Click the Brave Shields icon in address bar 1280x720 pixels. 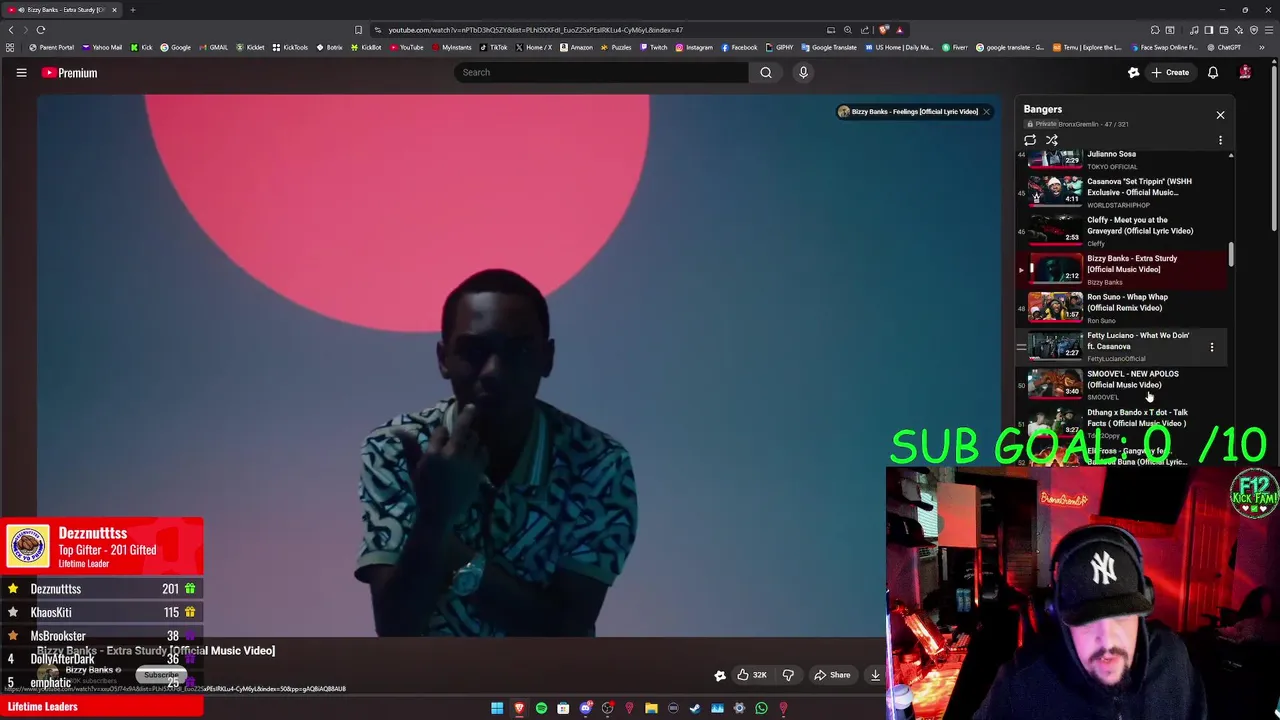[x=884, y=30]
